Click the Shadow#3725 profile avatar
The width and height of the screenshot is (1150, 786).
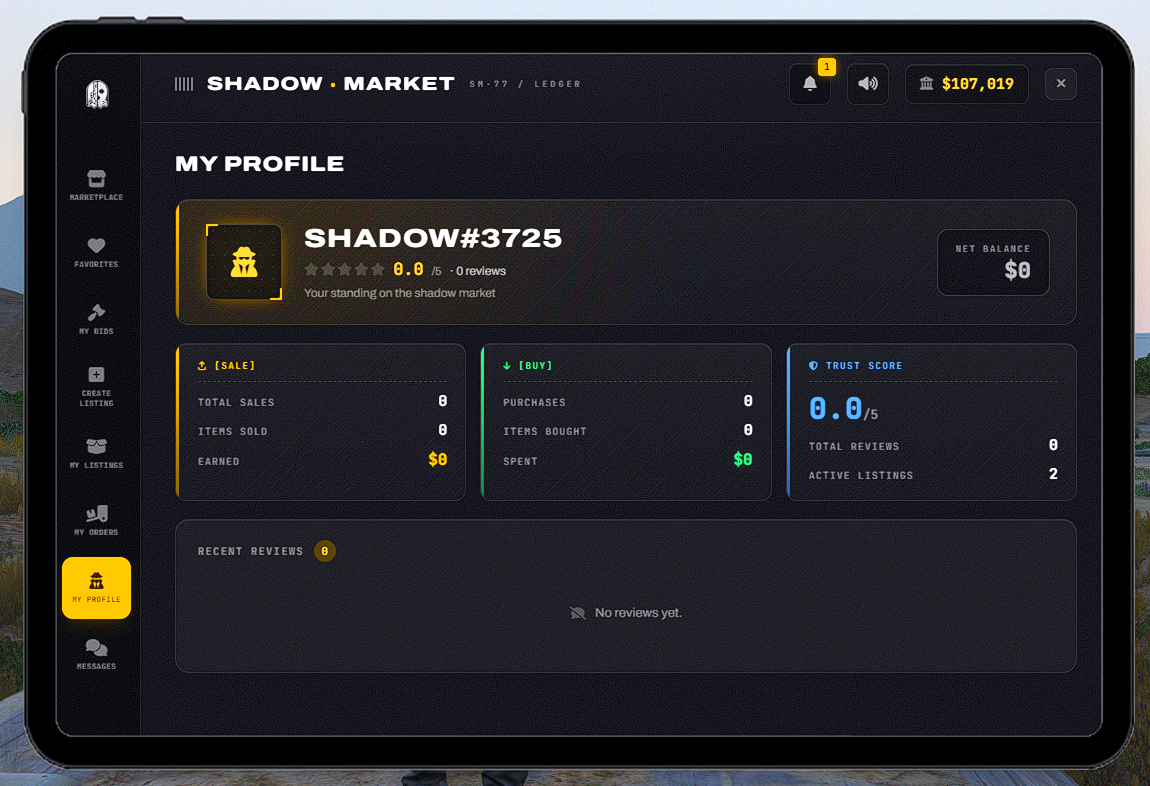pos(244,262)
